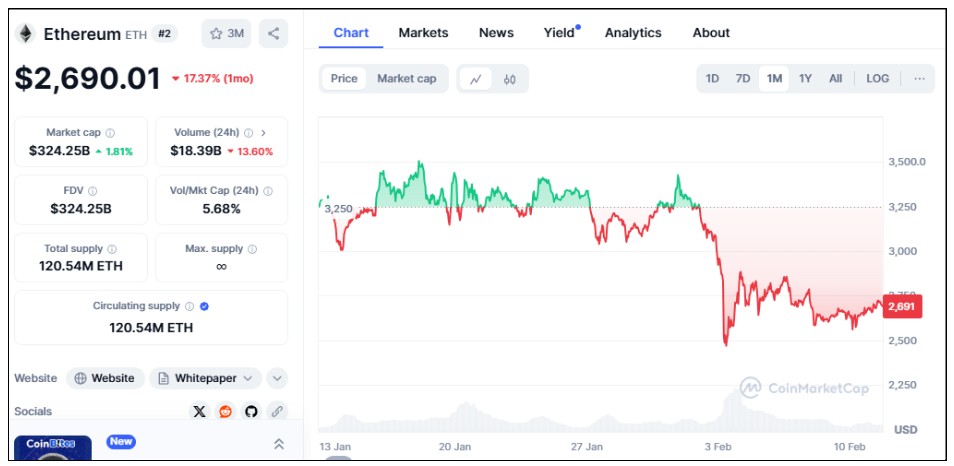The width and height of the screenshot is (954, 466).
Task: Select the 7D time range
Action: 743,79
